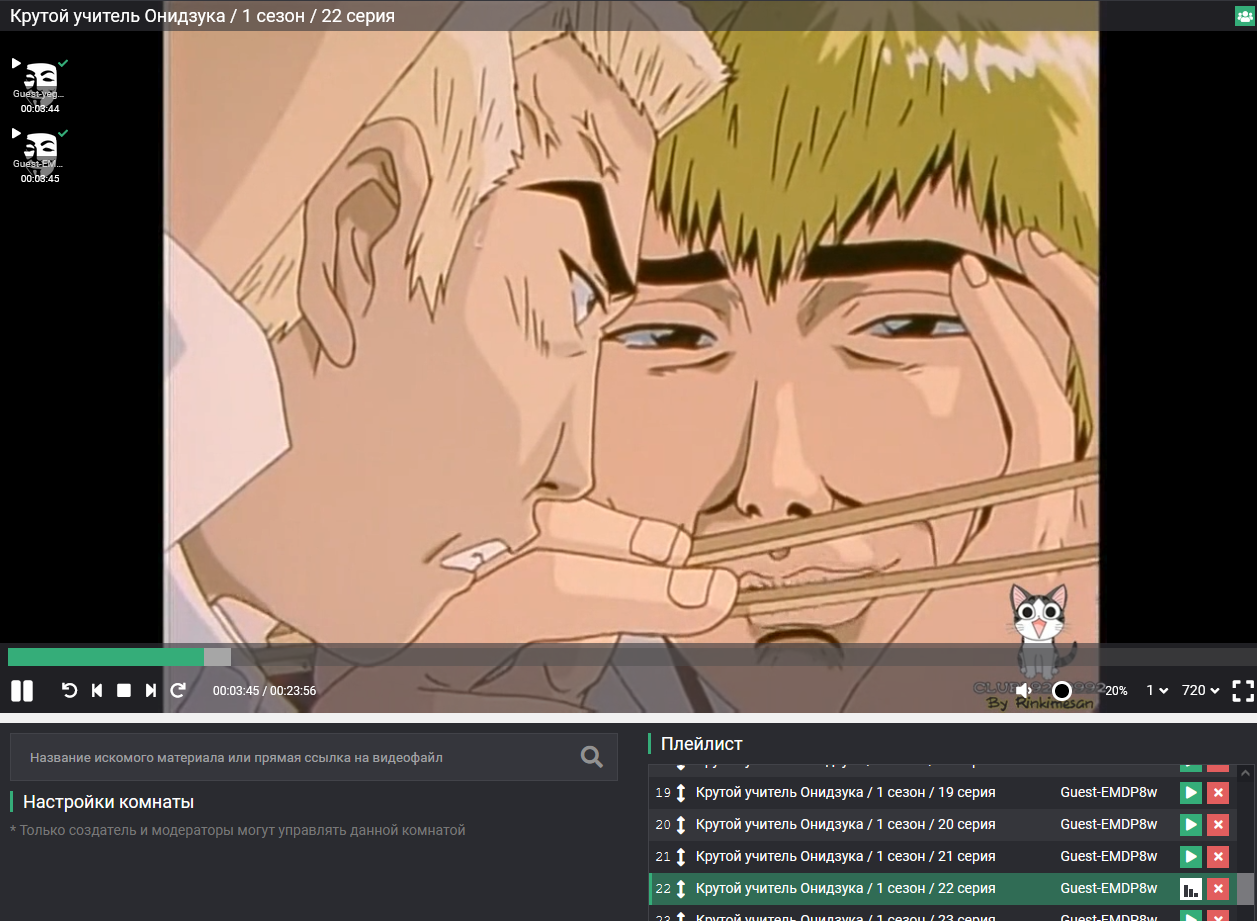Click Guest-EMDP8w on the episode 19 row
The width and height of the screenshot is (1257, 921).
click(1109, 793)
